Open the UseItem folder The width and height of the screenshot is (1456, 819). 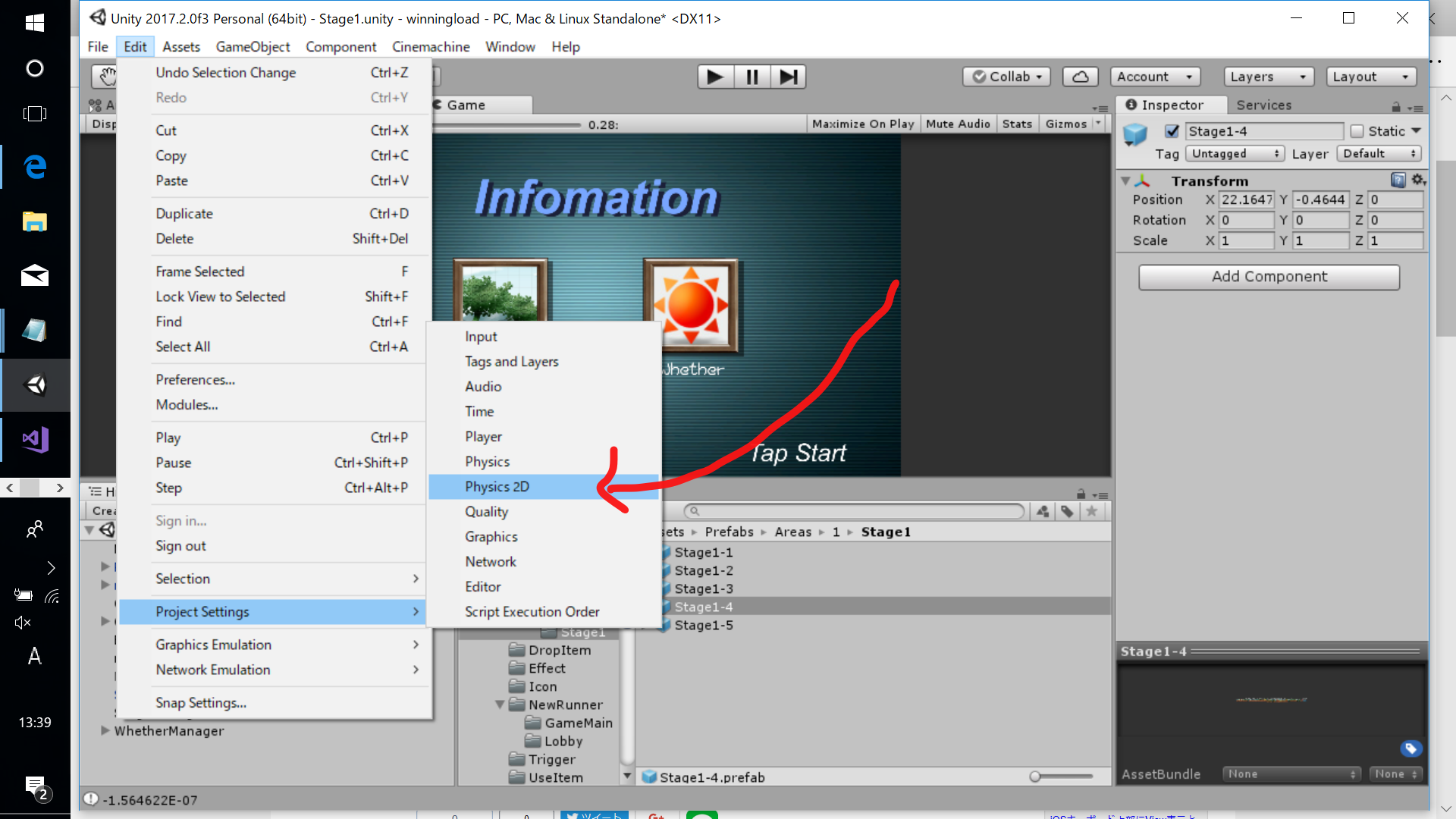click(556, 777)
